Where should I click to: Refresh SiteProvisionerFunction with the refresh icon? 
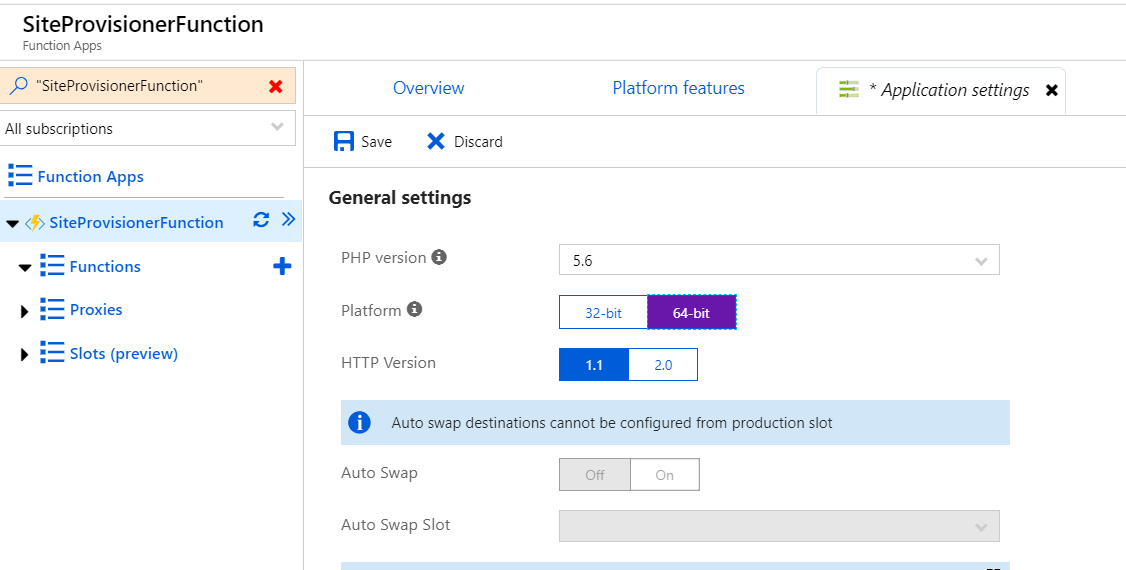pos(261,220)
